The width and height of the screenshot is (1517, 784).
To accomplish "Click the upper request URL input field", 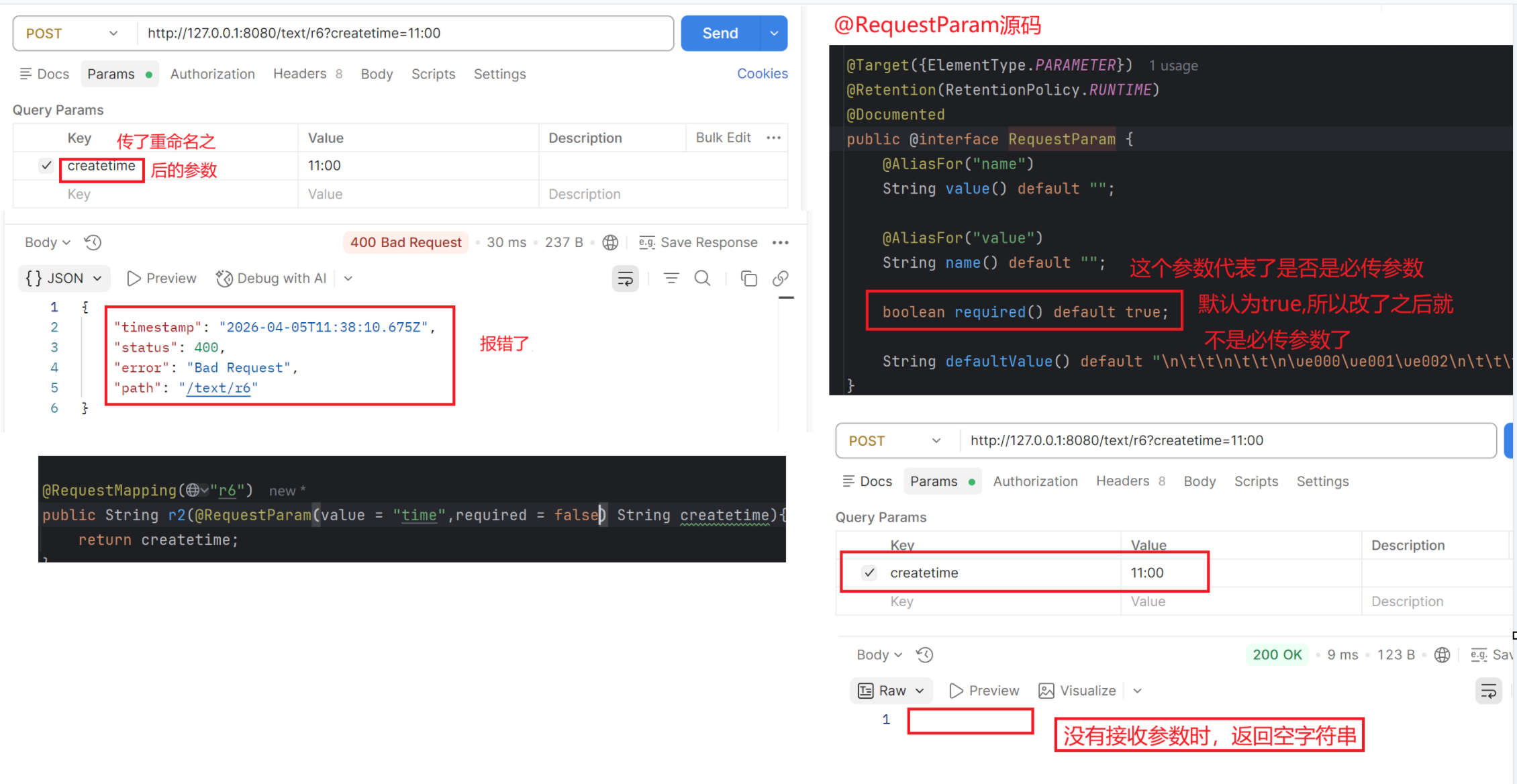I will (x=403, y=34).
